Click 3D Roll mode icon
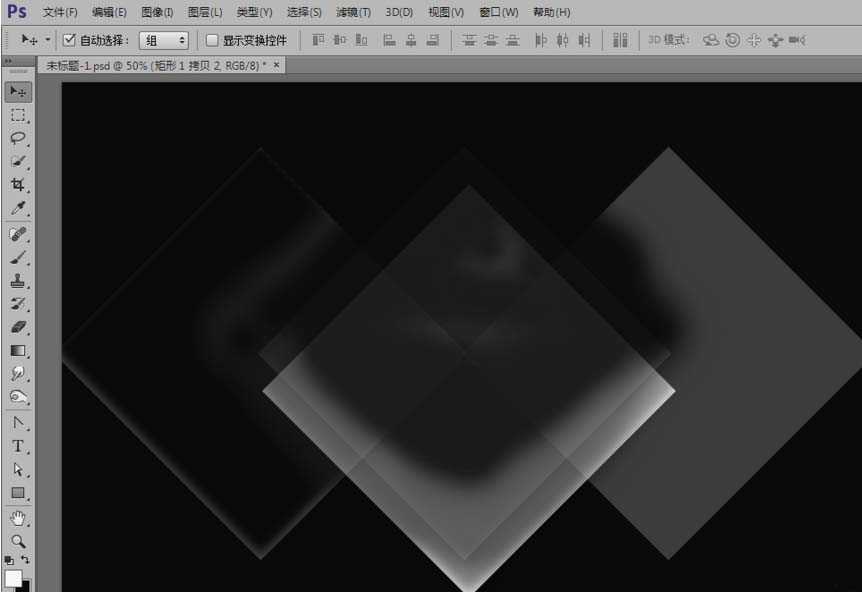The width and height of the screenshot is (862, 592). 732,40
